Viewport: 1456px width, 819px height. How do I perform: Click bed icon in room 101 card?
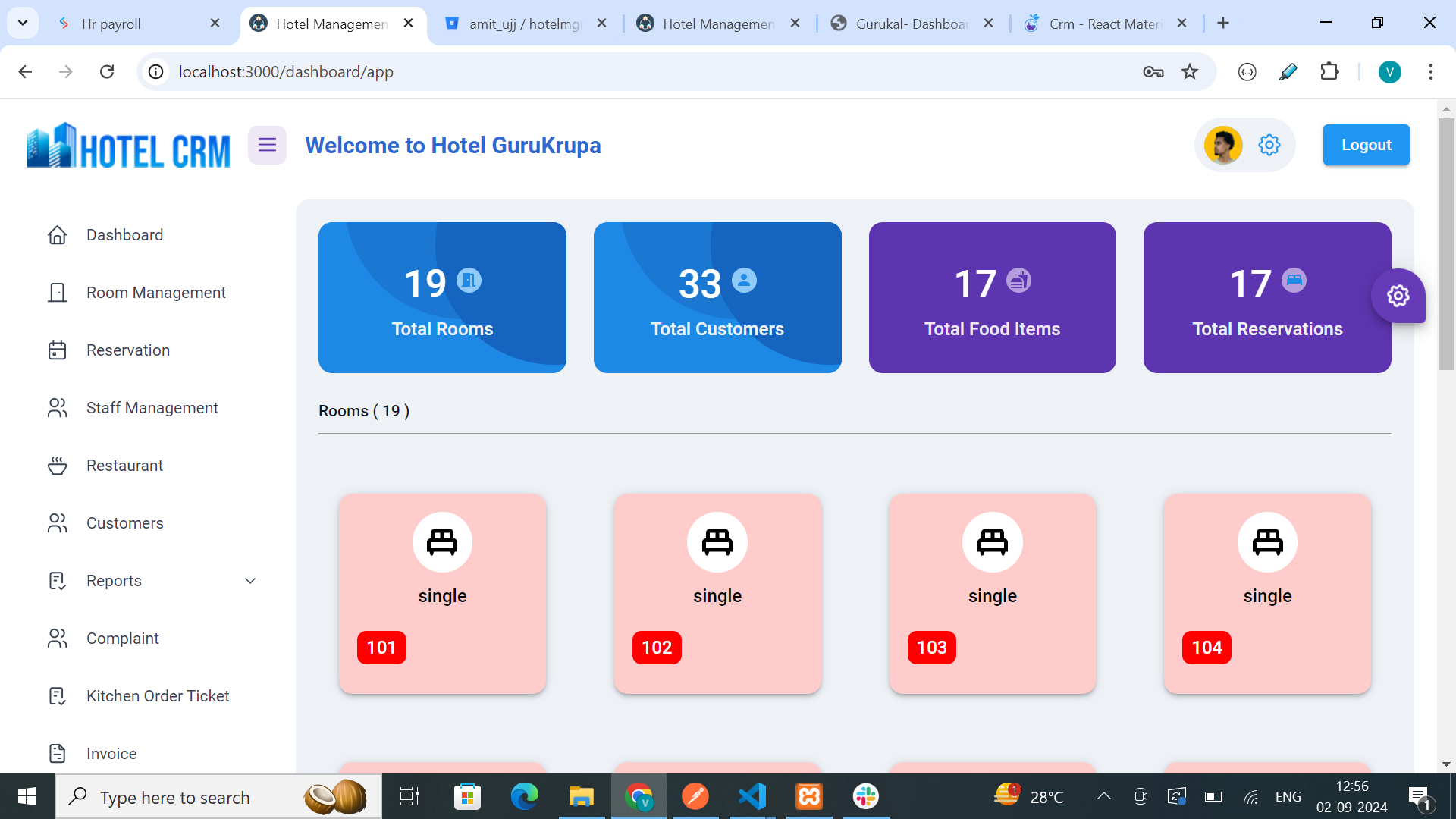(442, 541)
